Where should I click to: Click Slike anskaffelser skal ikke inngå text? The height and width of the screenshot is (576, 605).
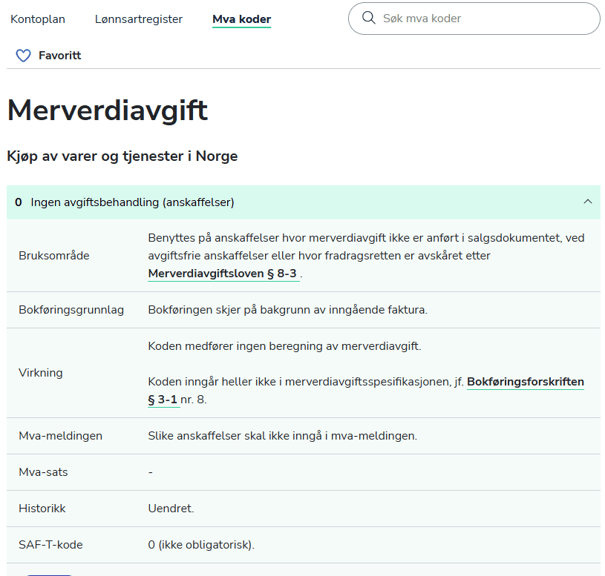coord(282,436)
